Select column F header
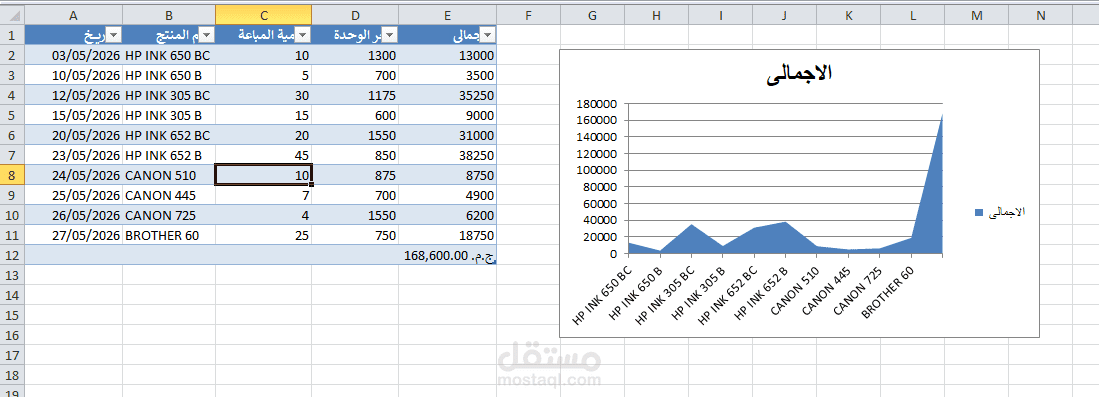This screenshot has height=397, width=1099. click(x=528, y=15)
